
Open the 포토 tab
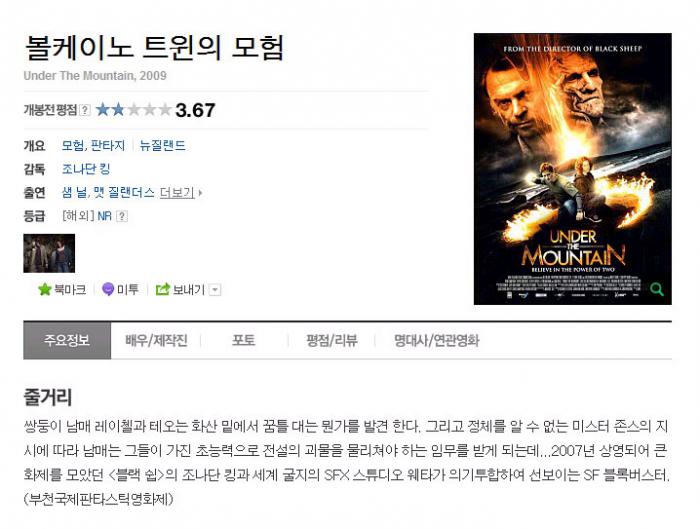243,340
